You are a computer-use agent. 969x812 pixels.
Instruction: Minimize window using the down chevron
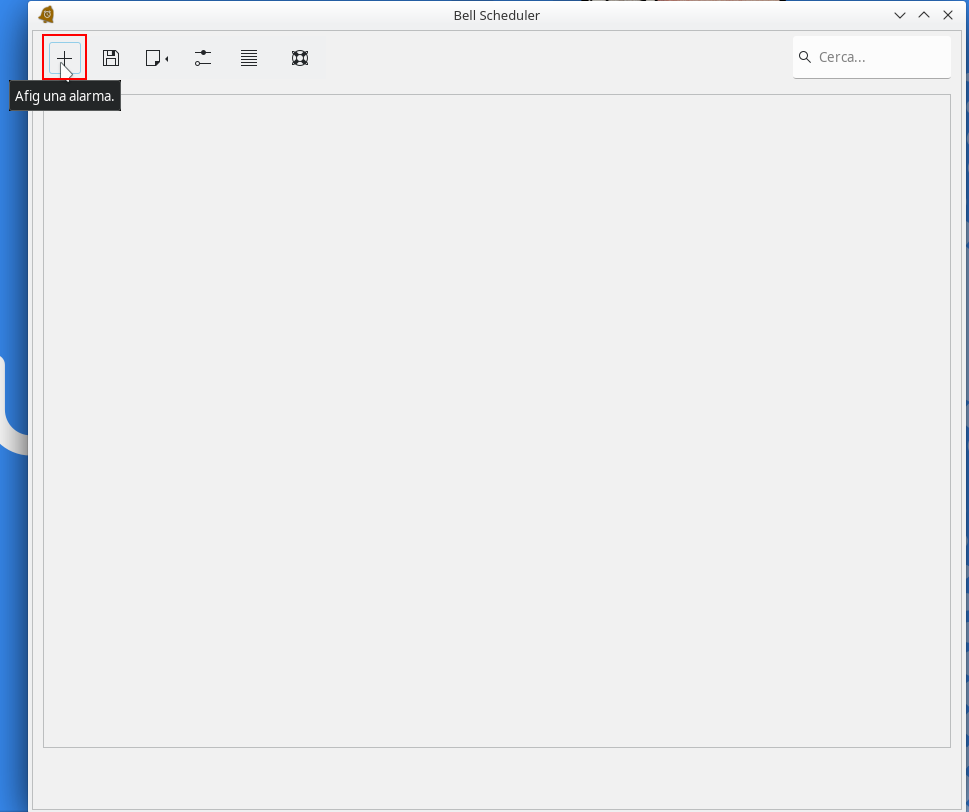coord(900,15)
